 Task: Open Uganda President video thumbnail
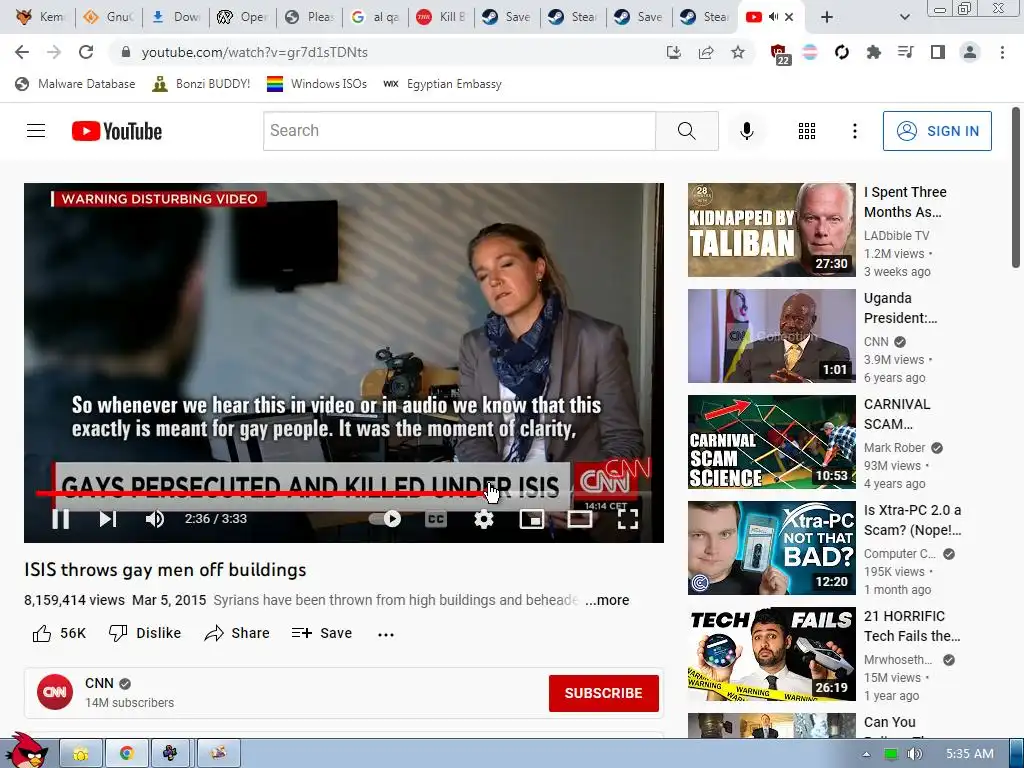(771, 336)
